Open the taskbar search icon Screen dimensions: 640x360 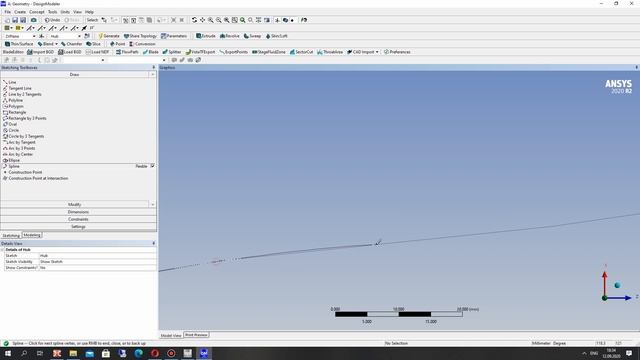24,353
